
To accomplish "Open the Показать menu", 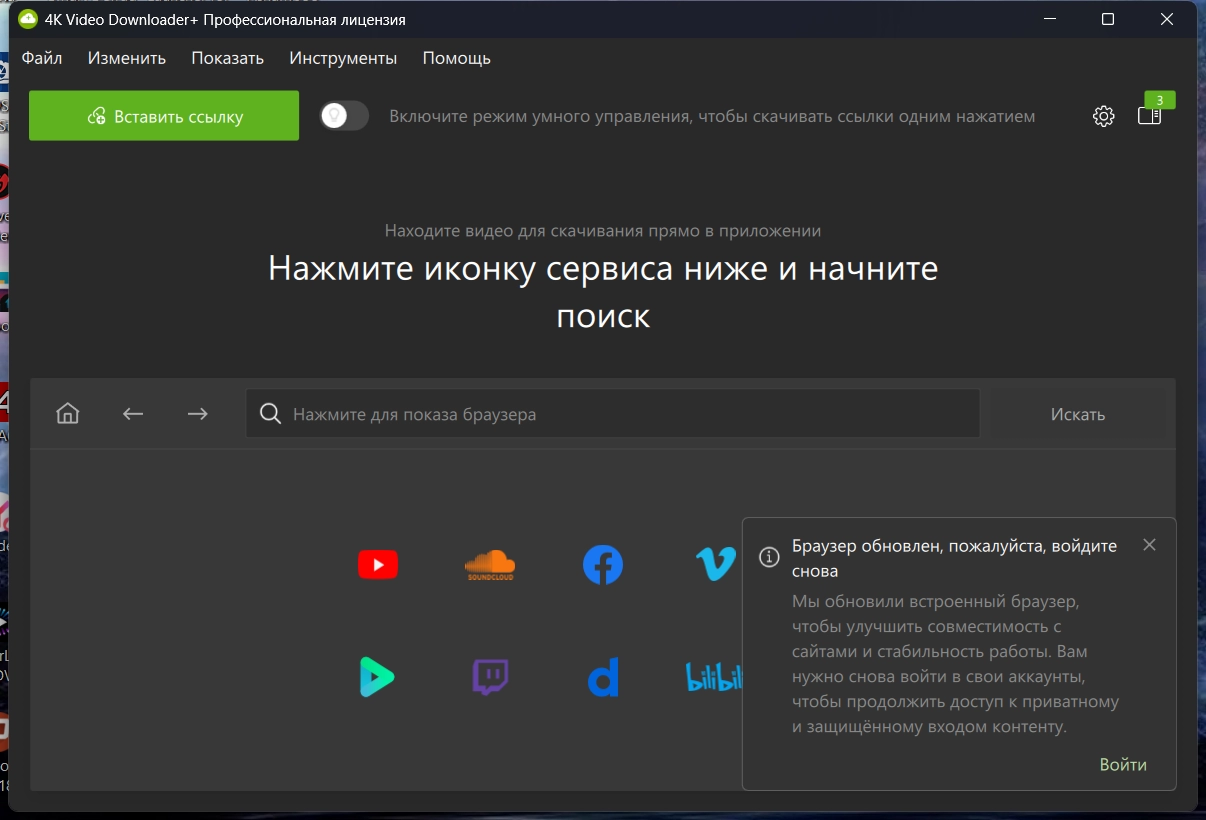I will 228,58.
